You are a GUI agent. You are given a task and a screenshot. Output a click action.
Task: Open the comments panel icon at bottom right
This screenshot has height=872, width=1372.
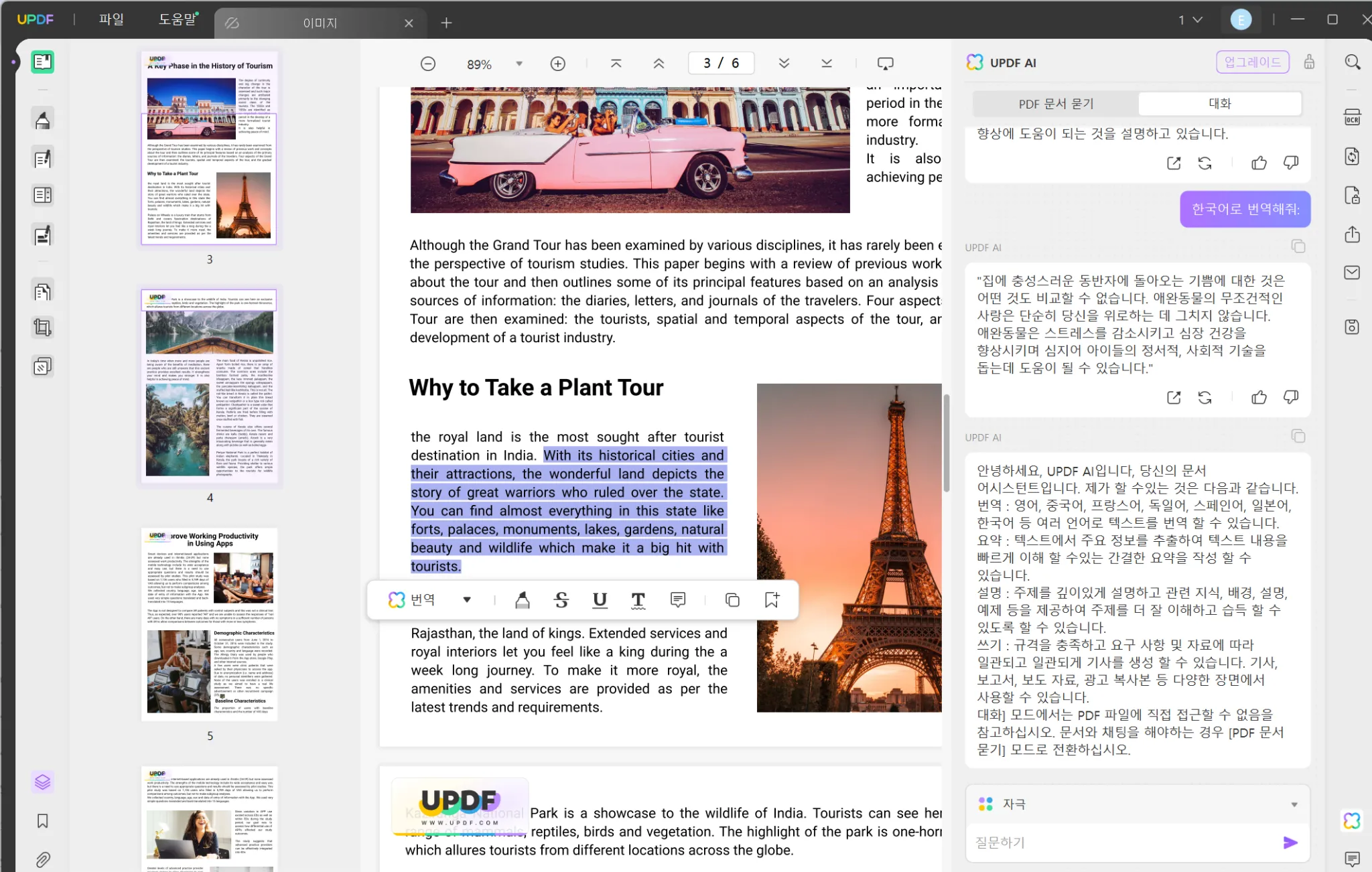[1353, 859]
